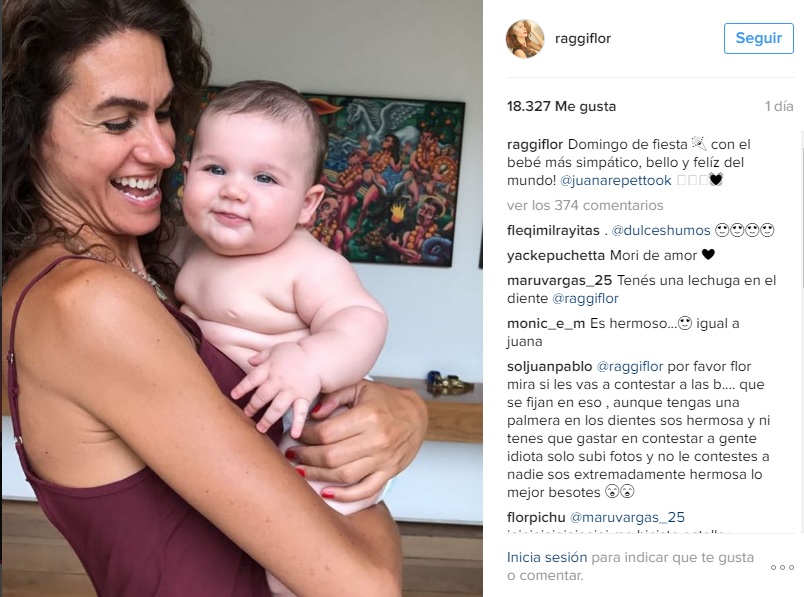Click the Inicia sesión login link

547,558
